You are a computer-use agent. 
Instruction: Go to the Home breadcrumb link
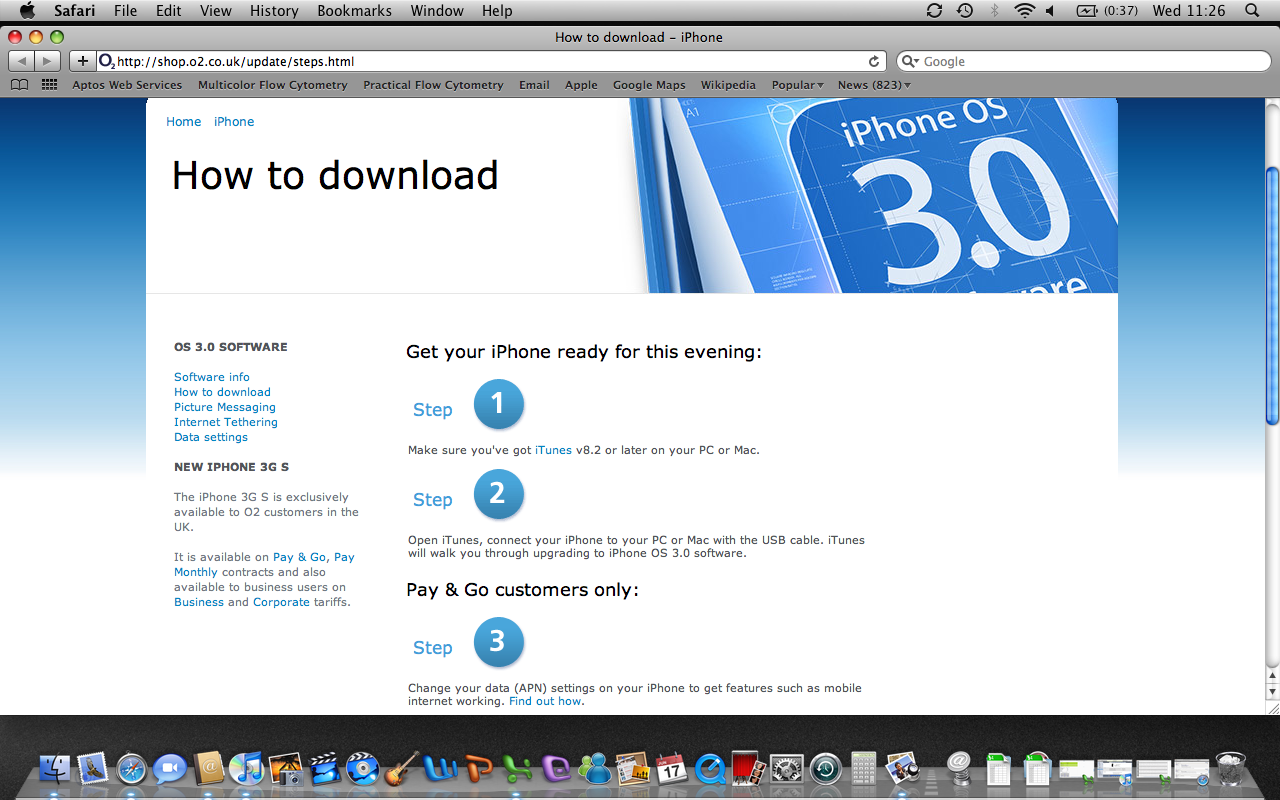[x=184, y=122]
